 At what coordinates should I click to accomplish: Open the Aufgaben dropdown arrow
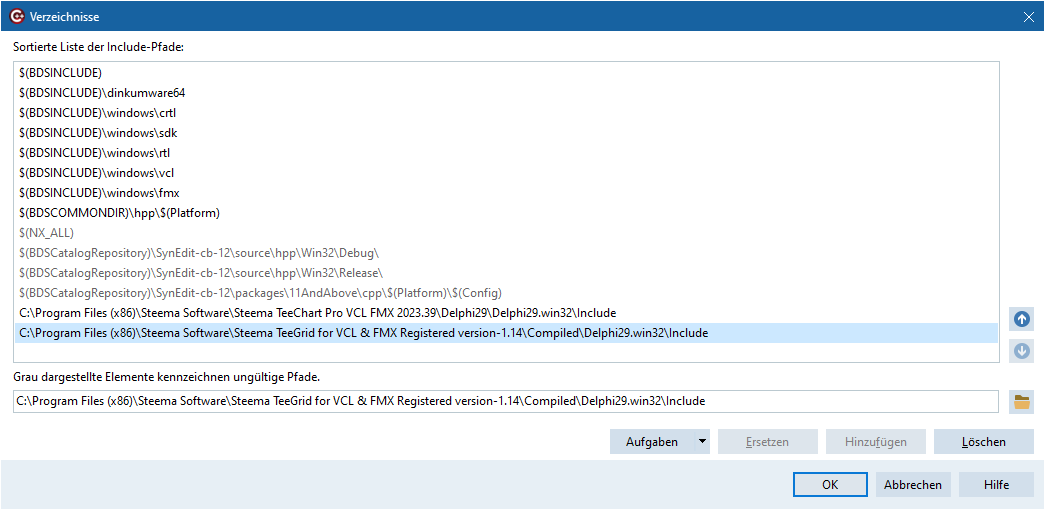coord(702,441)
